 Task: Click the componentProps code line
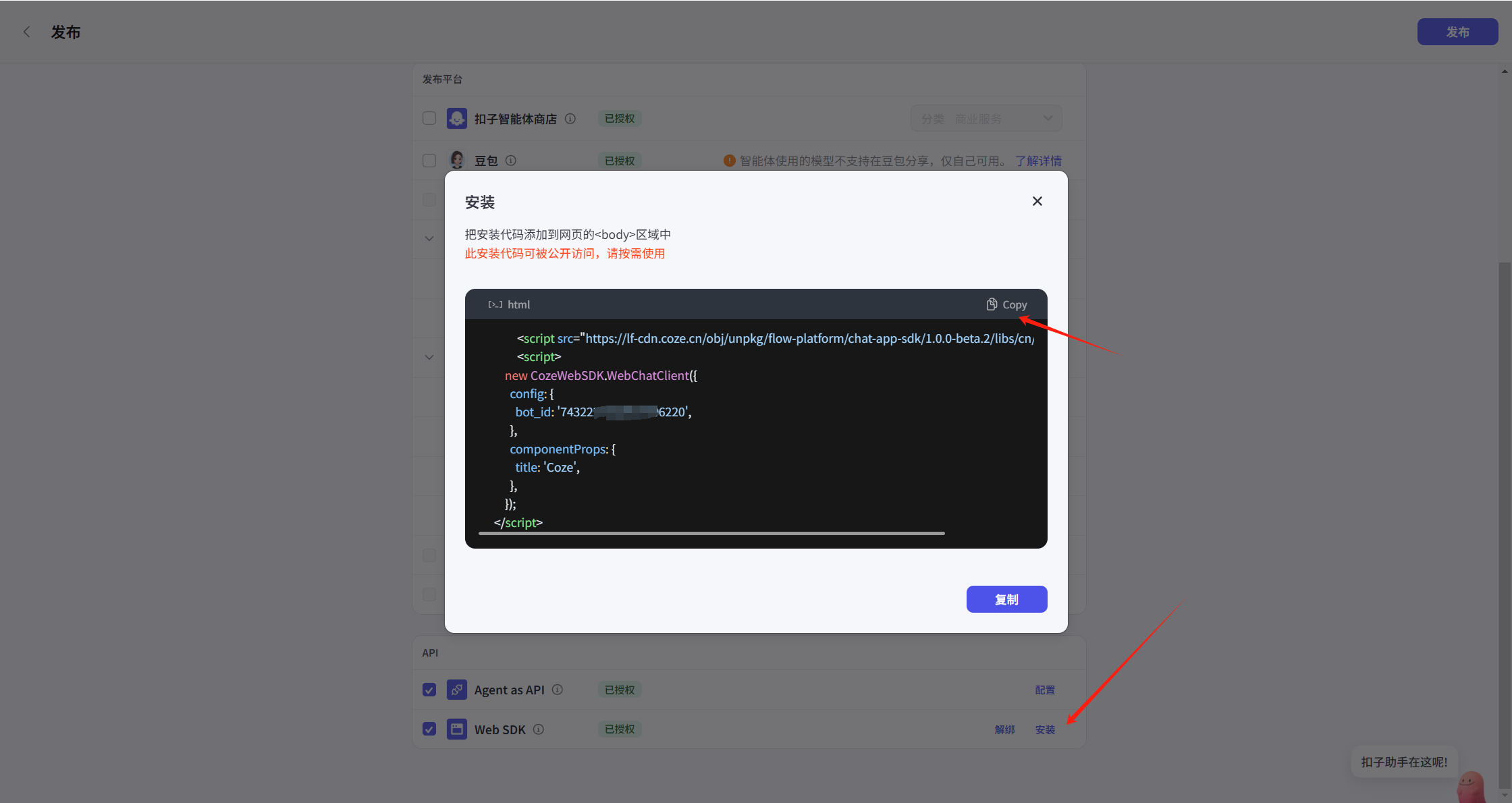click(x=562, y=449)
